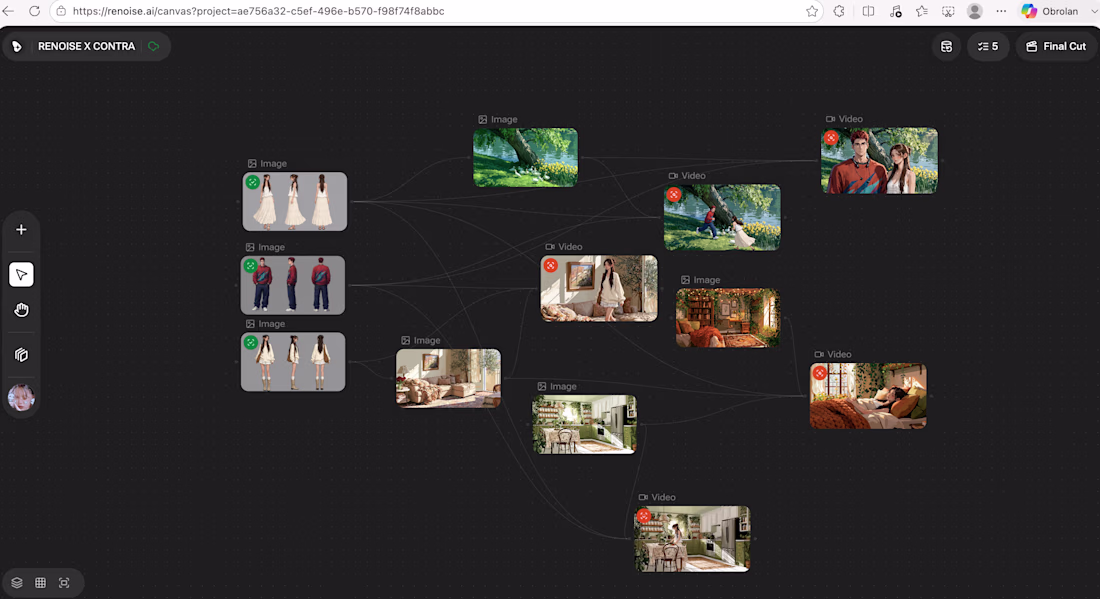Open the assets cube library icon

point(21,355)
